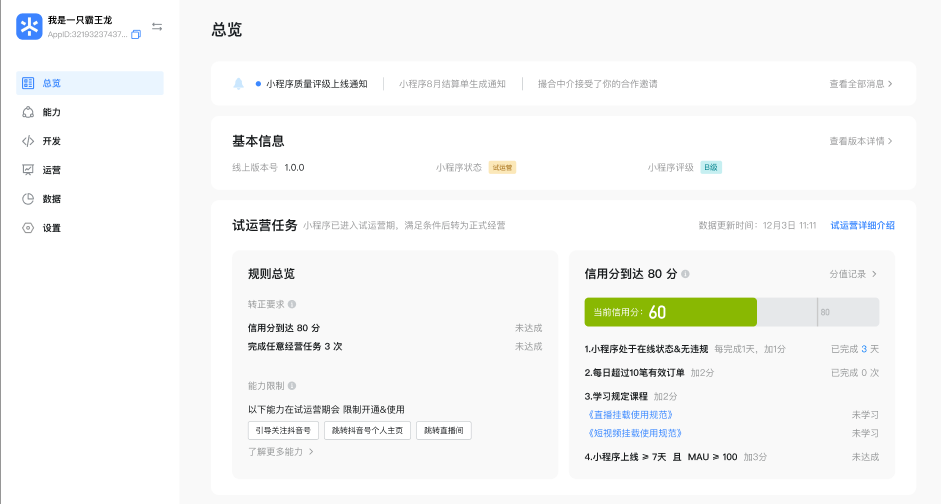The image size is (941, 504).
Task: Click the green credit score progress bar
Action: pos(670,312)
